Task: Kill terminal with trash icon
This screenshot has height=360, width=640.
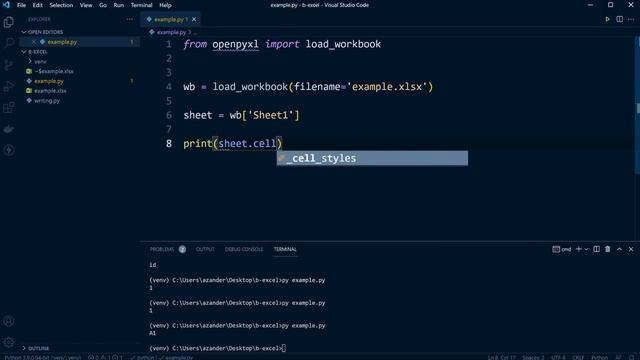Action: pos(608,249)
